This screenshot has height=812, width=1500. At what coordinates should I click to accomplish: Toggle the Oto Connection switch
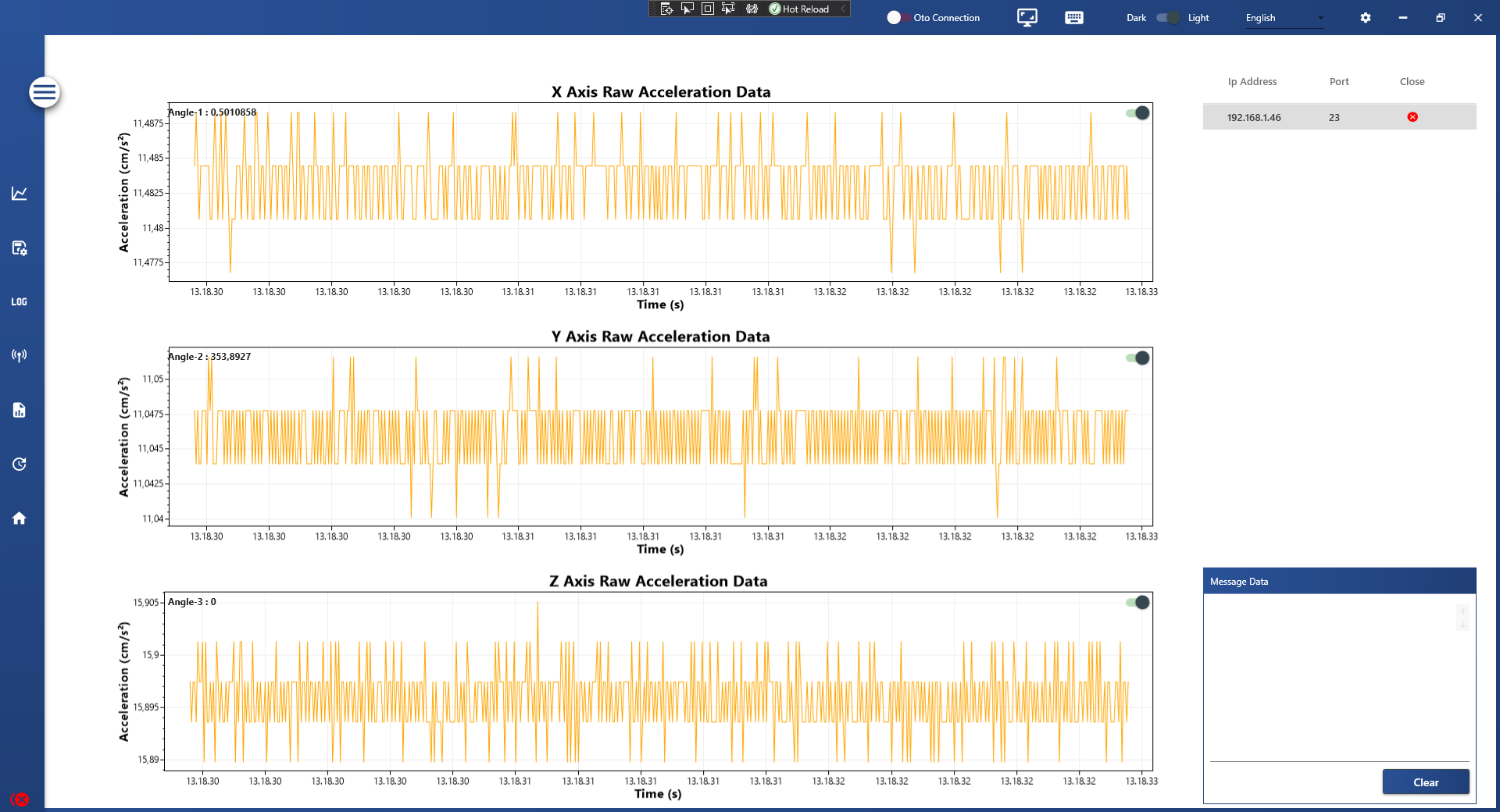[x=895, y=17]
